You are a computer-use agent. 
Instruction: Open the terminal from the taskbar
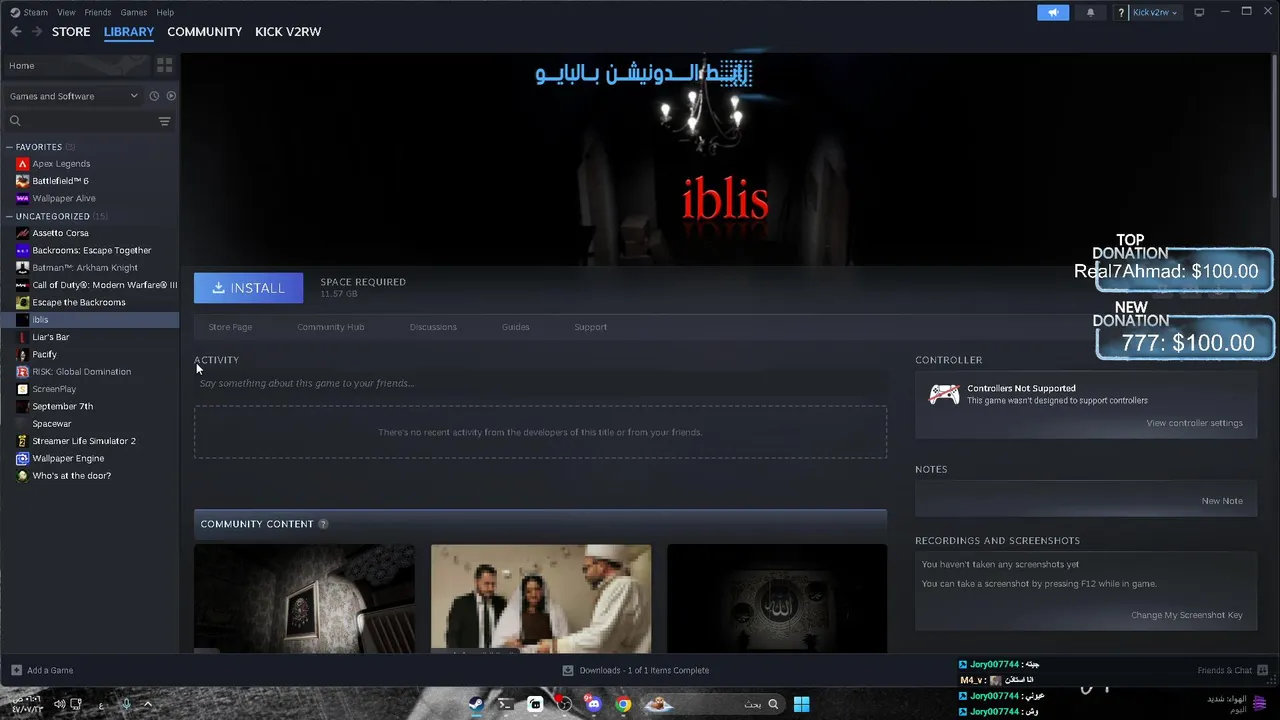pos(506,704)
